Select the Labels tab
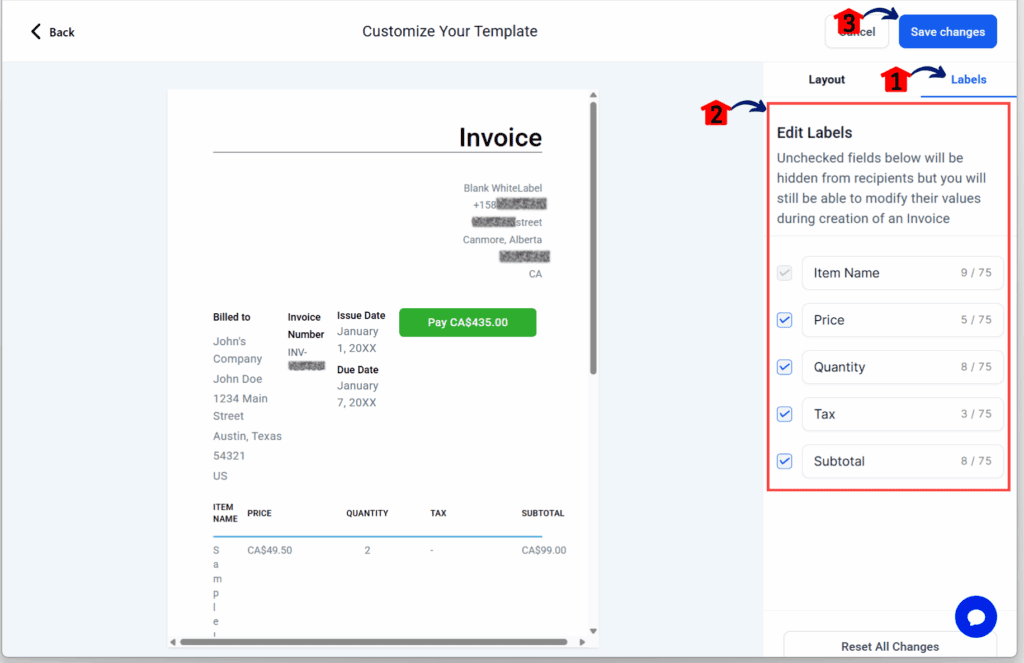The height and width of the screenshot is (663, 1024). pyautogui.click(x=968, y=79)
